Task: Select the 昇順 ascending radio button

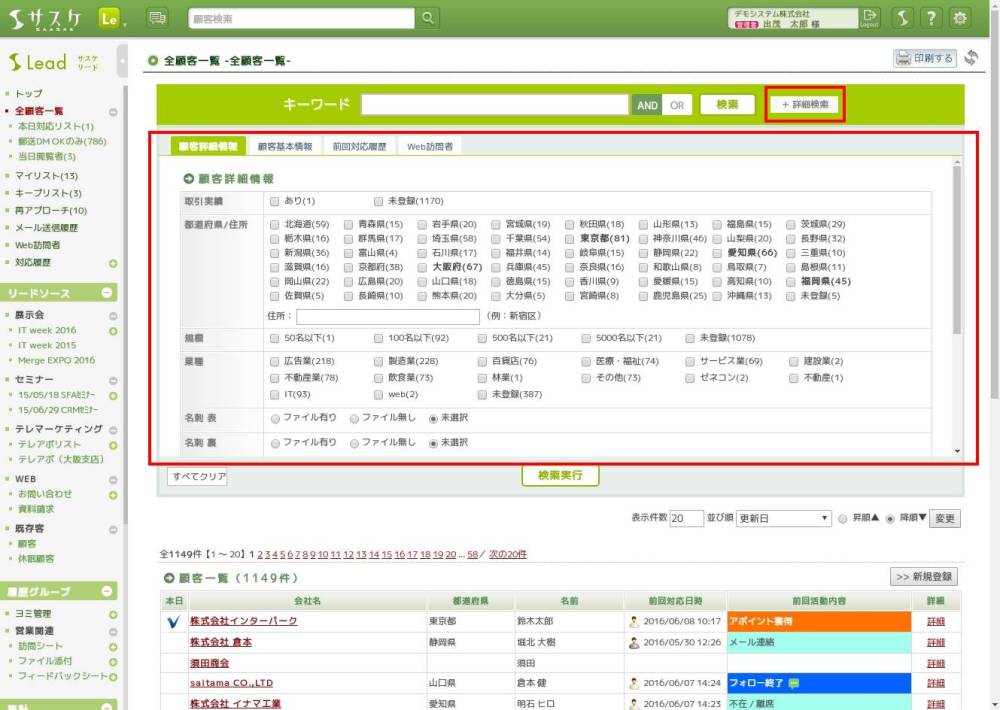Action: (x=843, y=519)
